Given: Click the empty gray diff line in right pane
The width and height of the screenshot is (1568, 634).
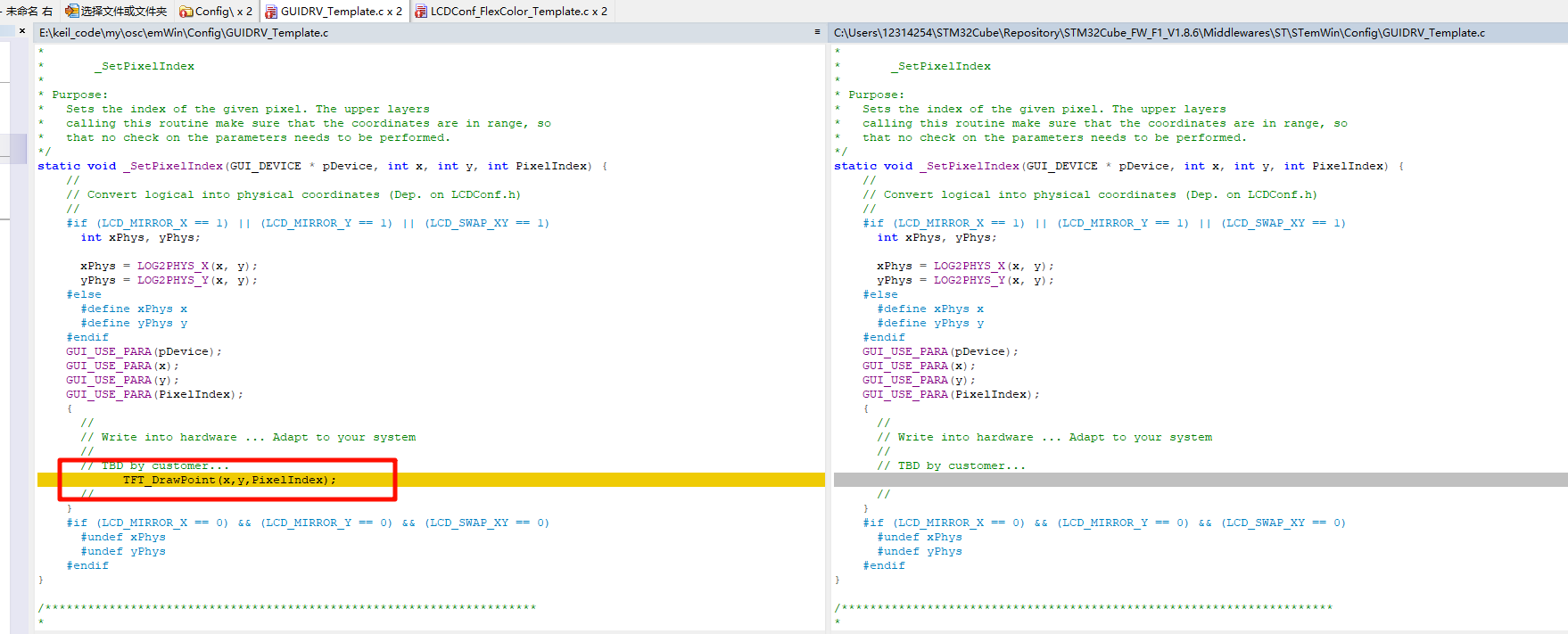Looking at the screenshot, I should coord(1201,480).
